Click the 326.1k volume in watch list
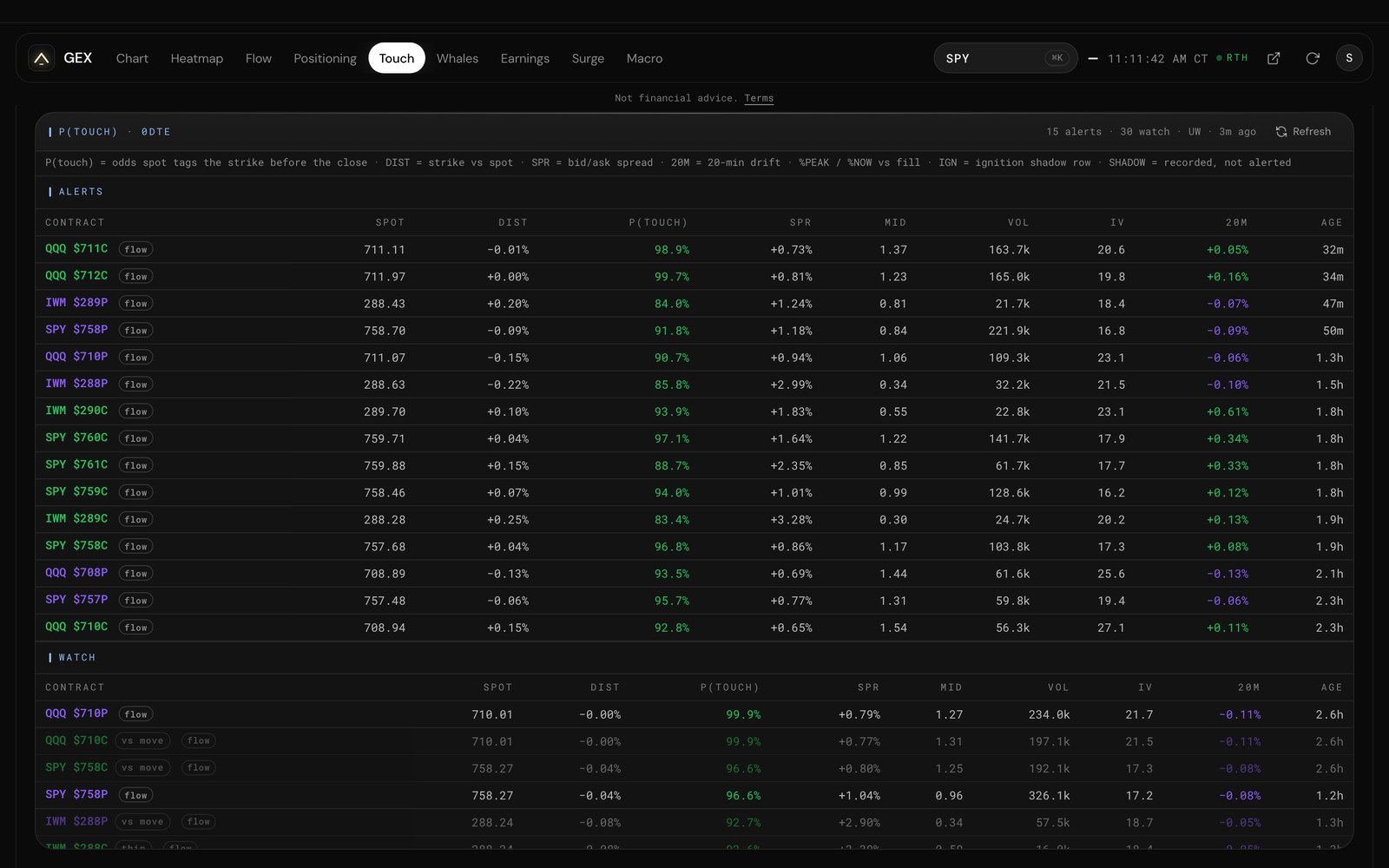This screenshot has height=868, width=1389. [1049, 795]
